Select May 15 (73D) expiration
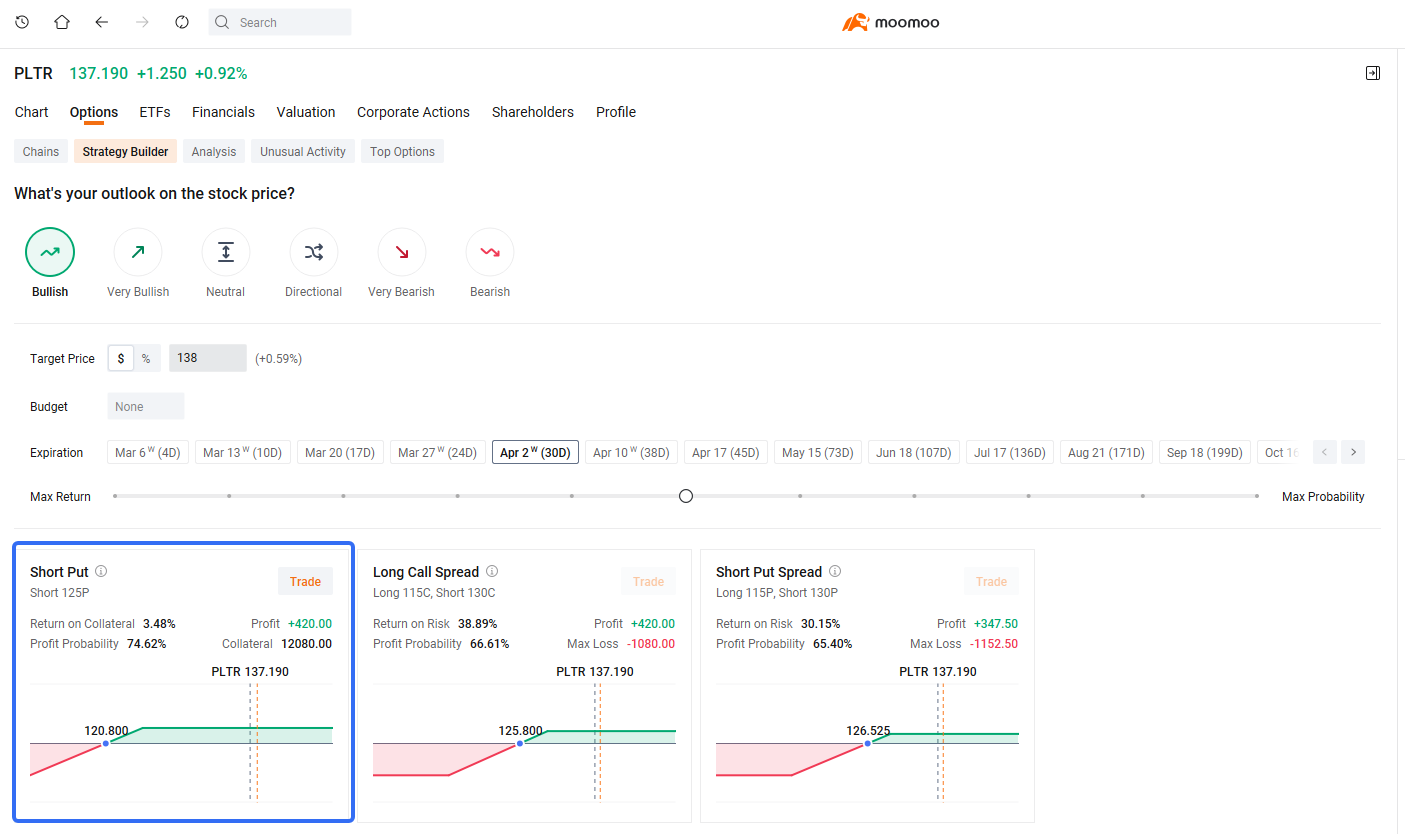The image size is (1405, 834). pyautogui.click(x=818, y=452)
